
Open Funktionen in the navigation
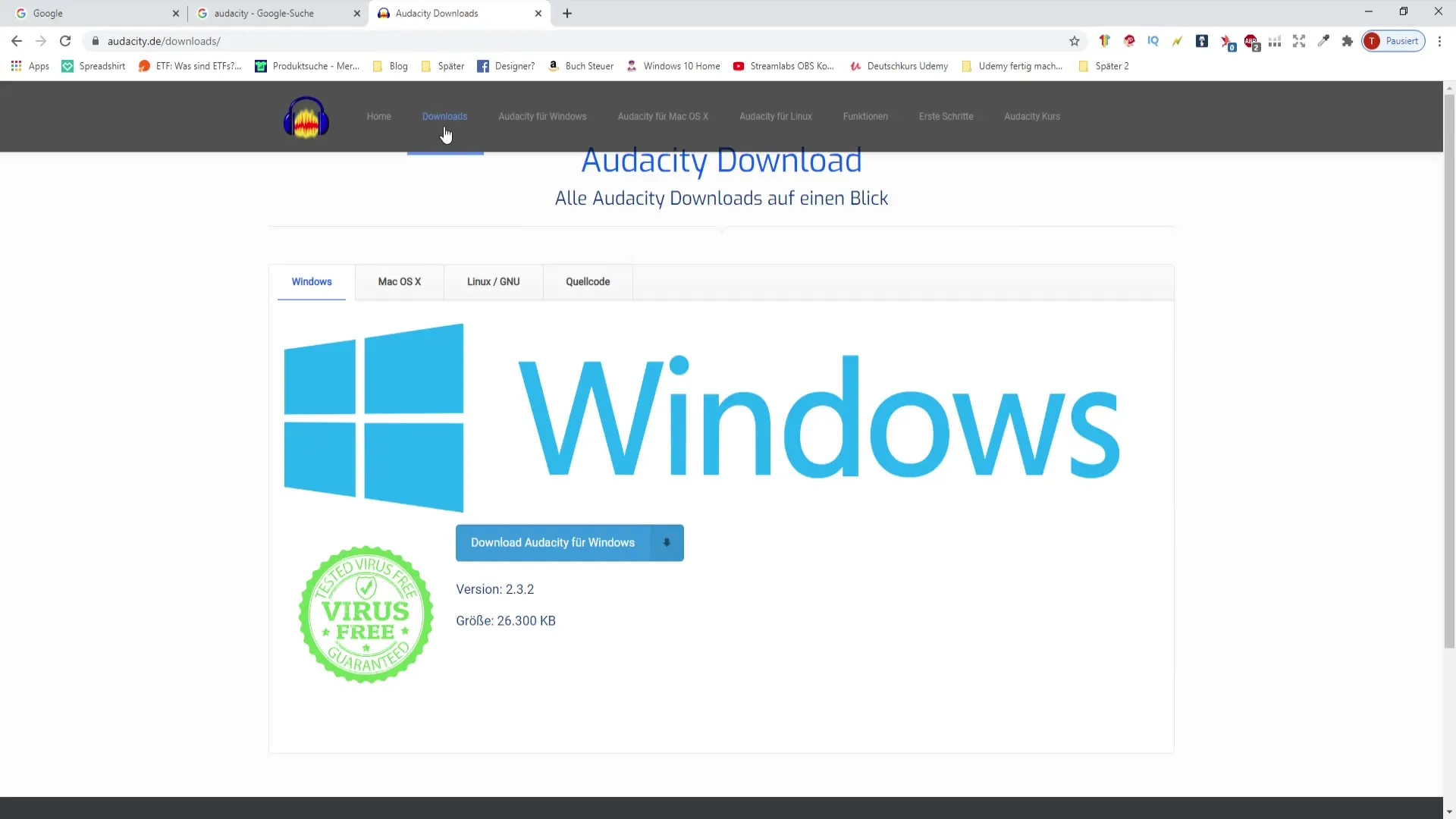(x=865, y=117)
